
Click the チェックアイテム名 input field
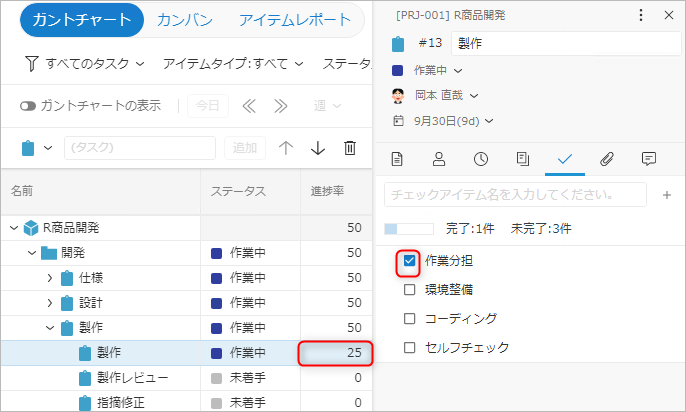tap(514, 194)
